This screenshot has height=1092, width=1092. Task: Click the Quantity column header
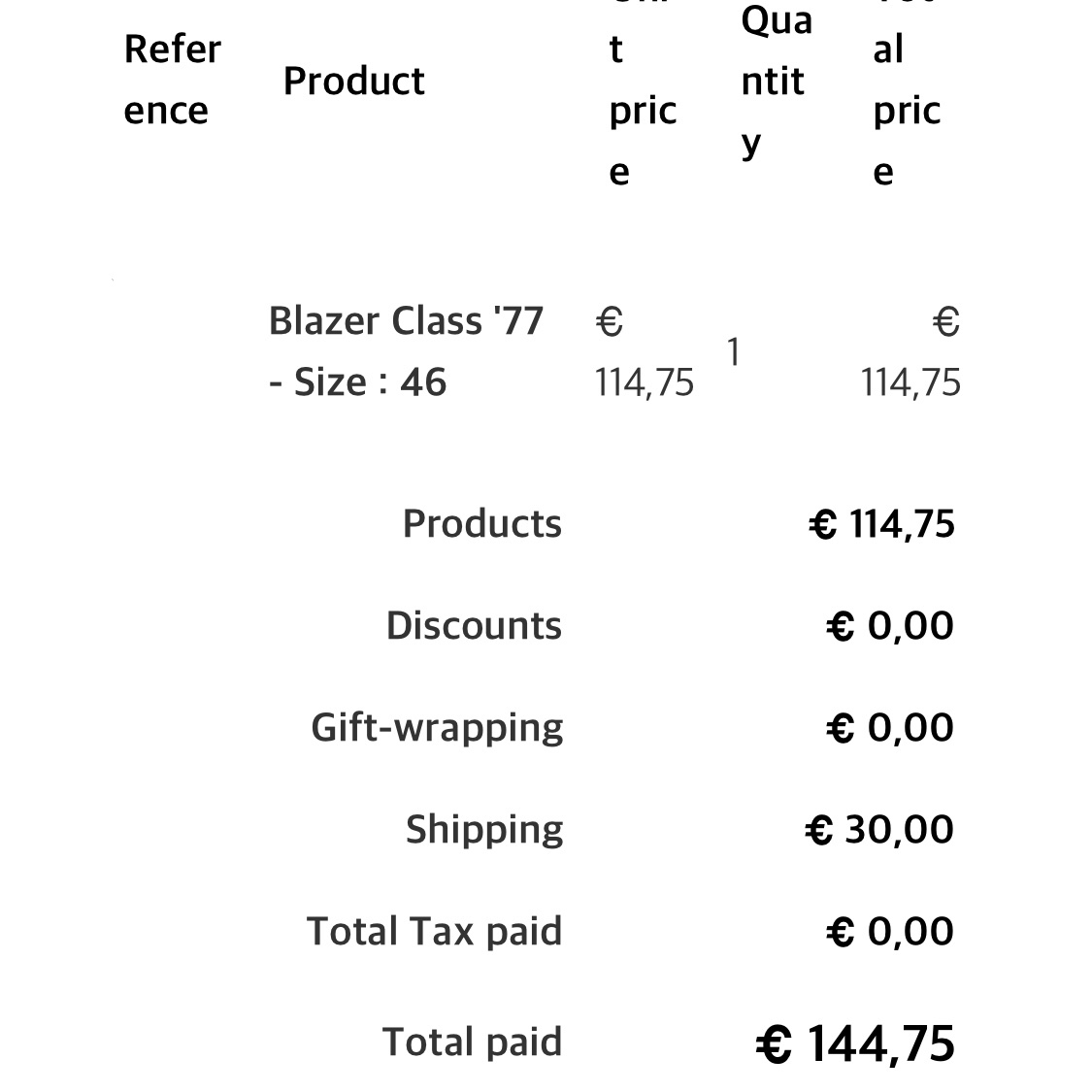point(775,81)
